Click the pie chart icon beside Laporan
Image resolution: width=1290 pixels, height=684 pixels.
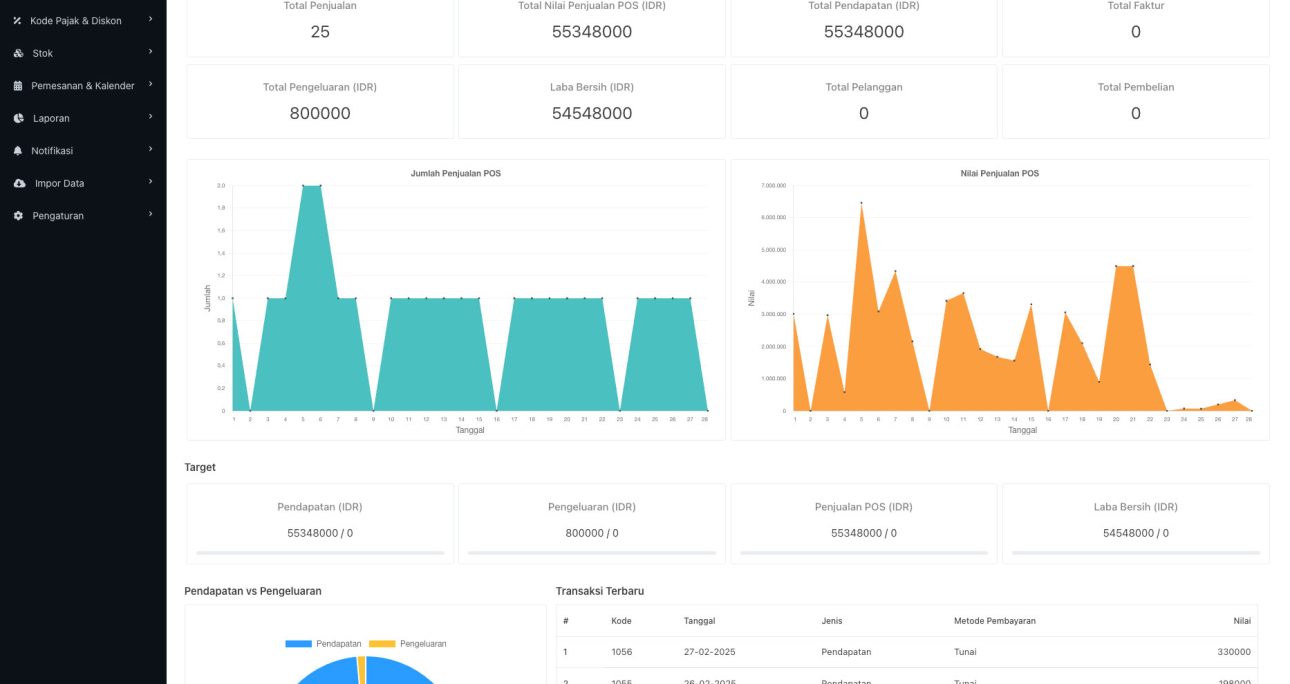click(18, 118)
